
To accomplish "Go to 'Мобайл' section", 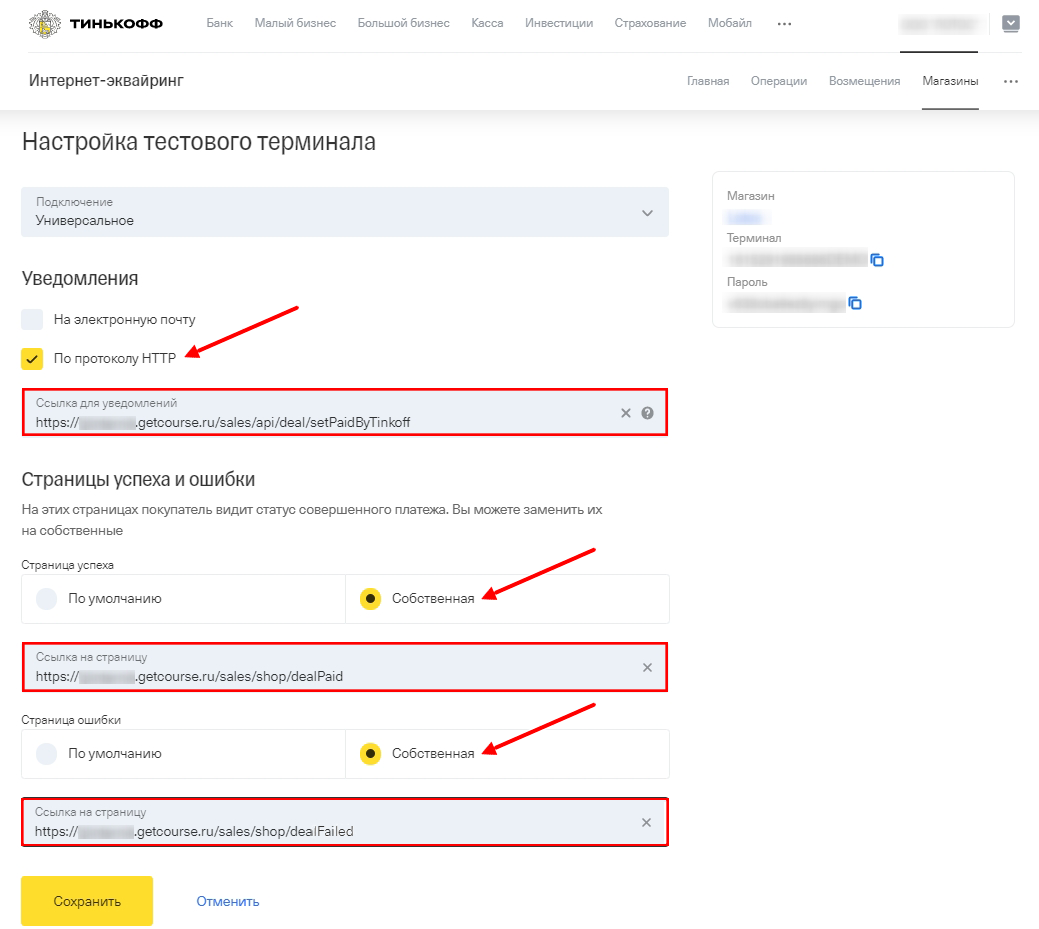I will (730, 23).
